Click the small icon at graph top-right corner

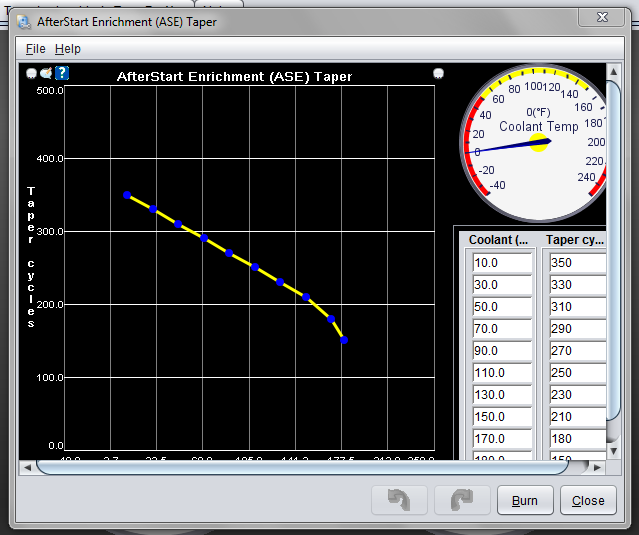click(438, 73)
